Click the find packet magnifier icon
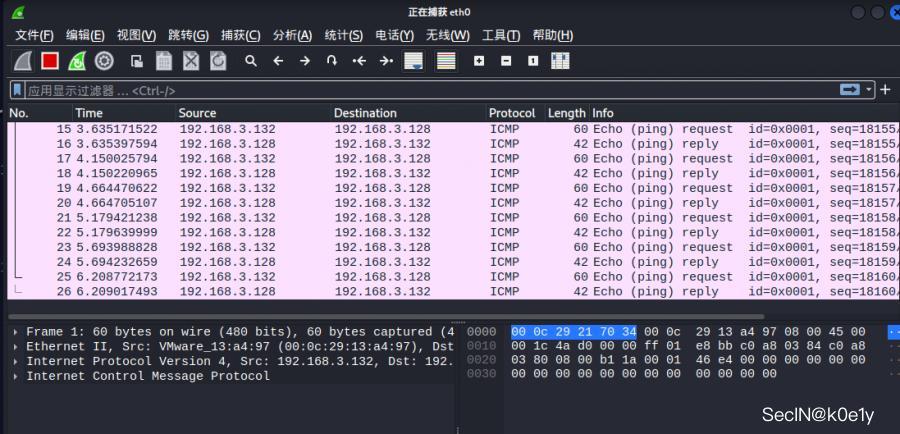Screen dimensions: 900x434 [251, 61]
